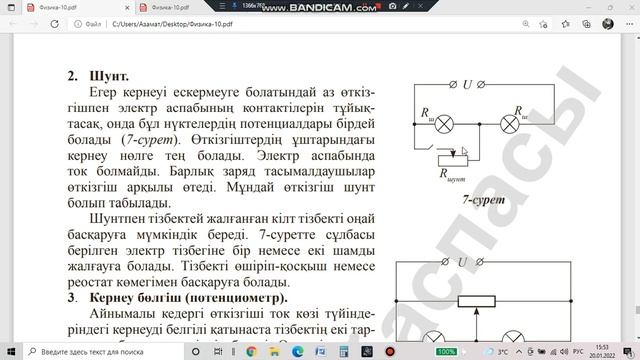
Task: Switch to the first Физика-10.pdf tab
Action: (78, 7)
